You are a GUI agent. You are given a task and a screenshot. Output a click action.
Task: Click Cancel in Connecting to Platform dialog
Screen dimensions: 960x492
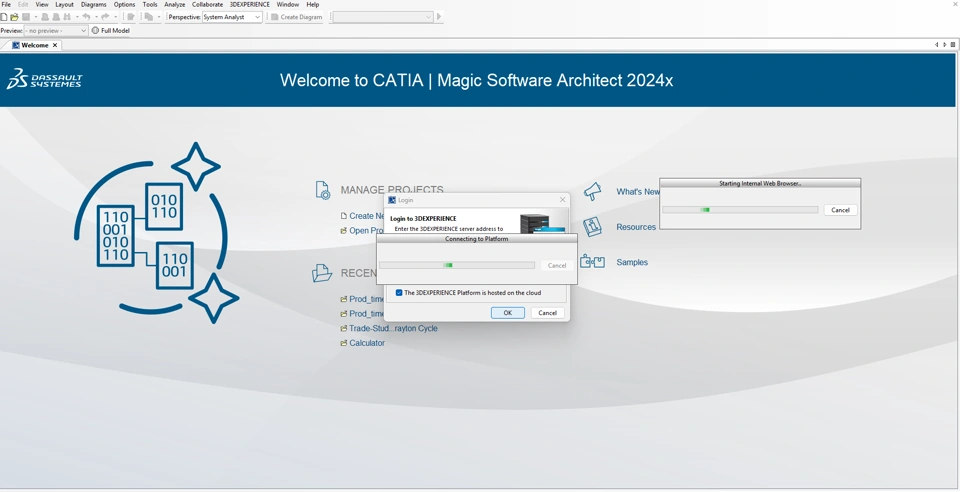557,266
